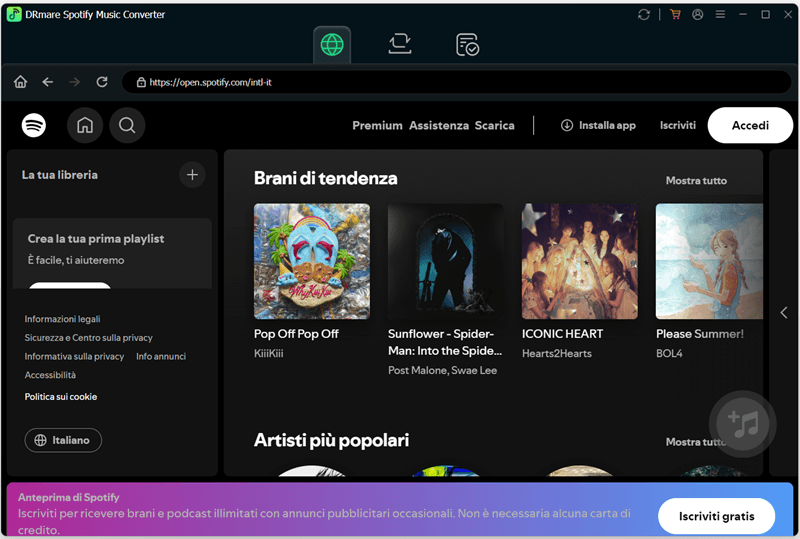Image resolution: width=800 pixels, height=539 pixels.
Task: Click Brani di tendenza heading
Action: pos(326,178)
